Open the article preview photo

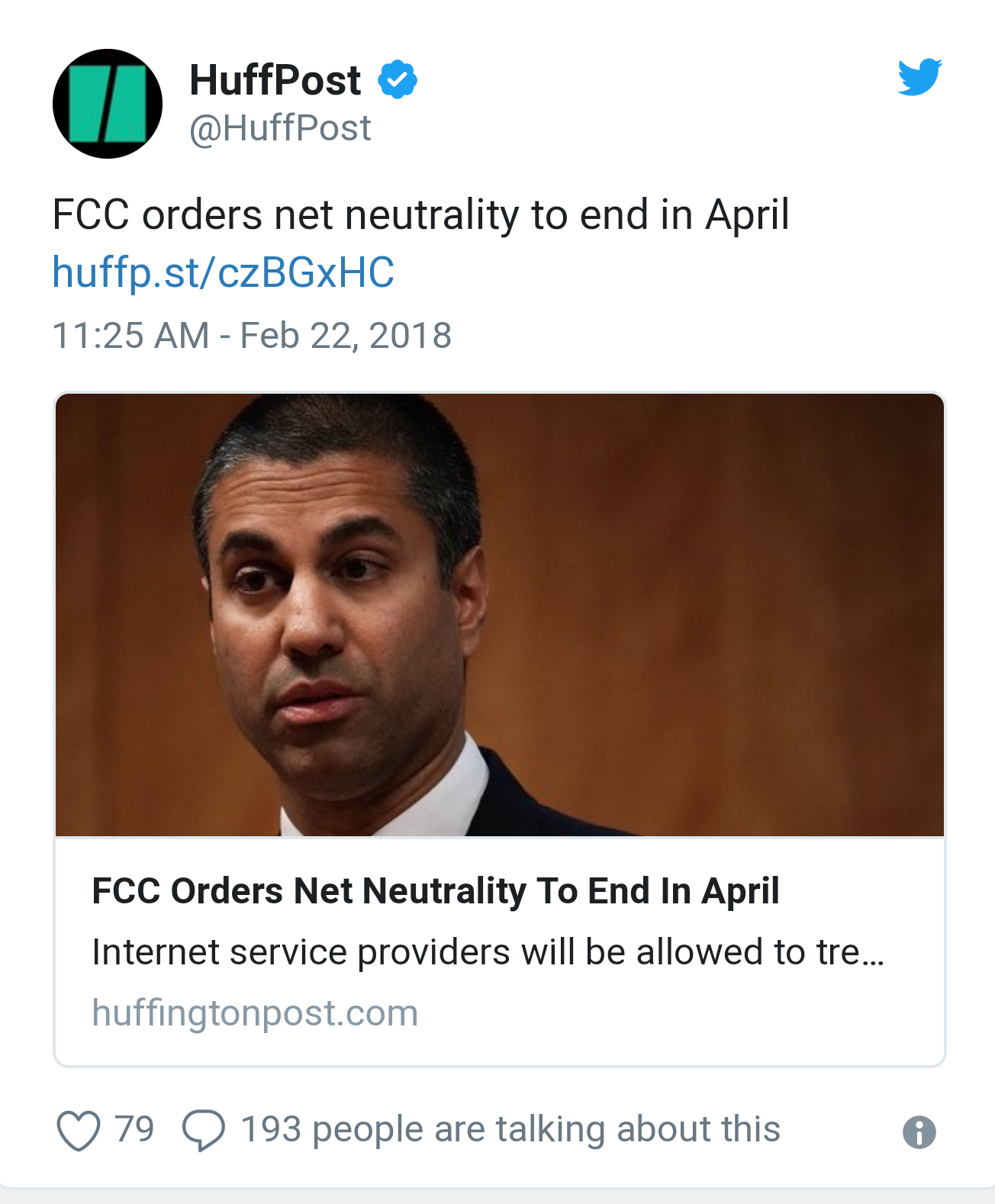pyautogui.click(x=500, y=615)
